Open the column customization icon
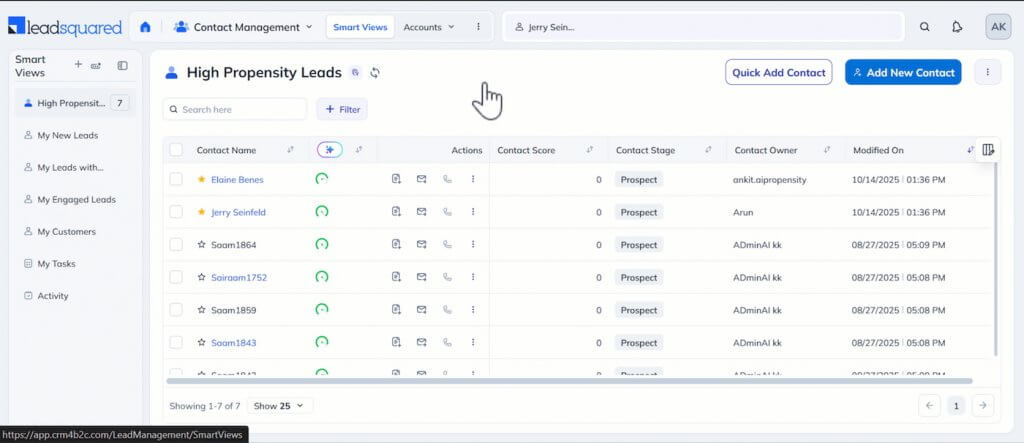The image size is (1024, 443). click(x=988, y=150)
